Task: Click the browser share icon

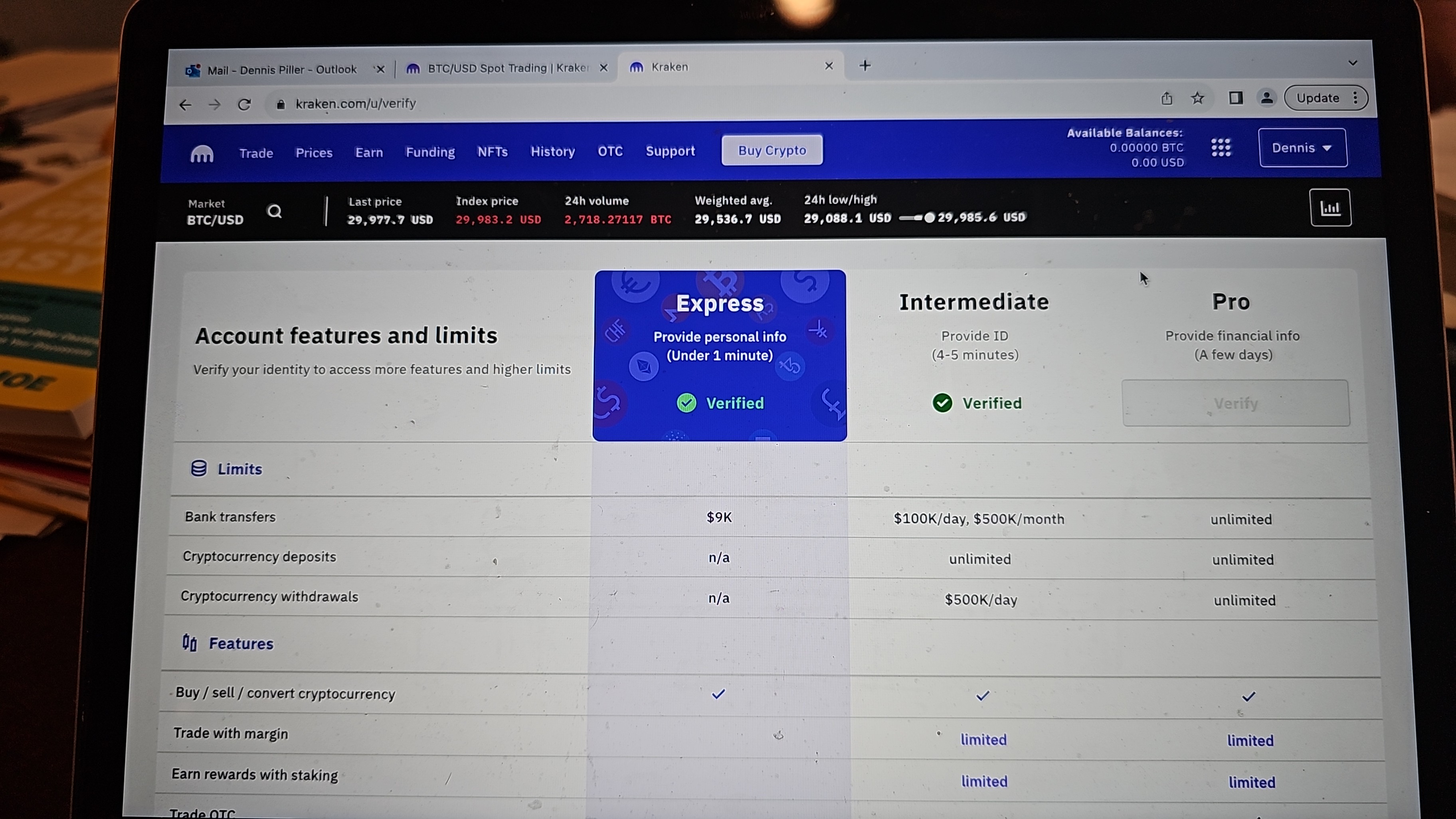Action: (1167, 99)
